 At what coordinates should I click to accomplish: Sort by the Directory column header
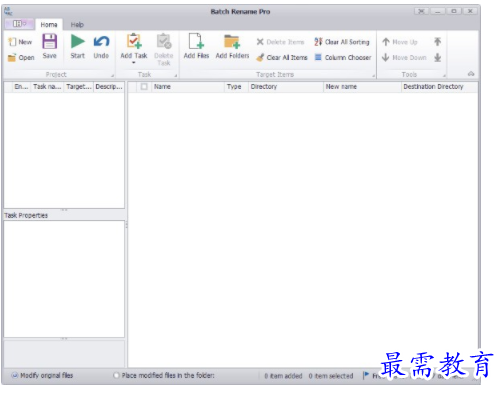(286, 87)
